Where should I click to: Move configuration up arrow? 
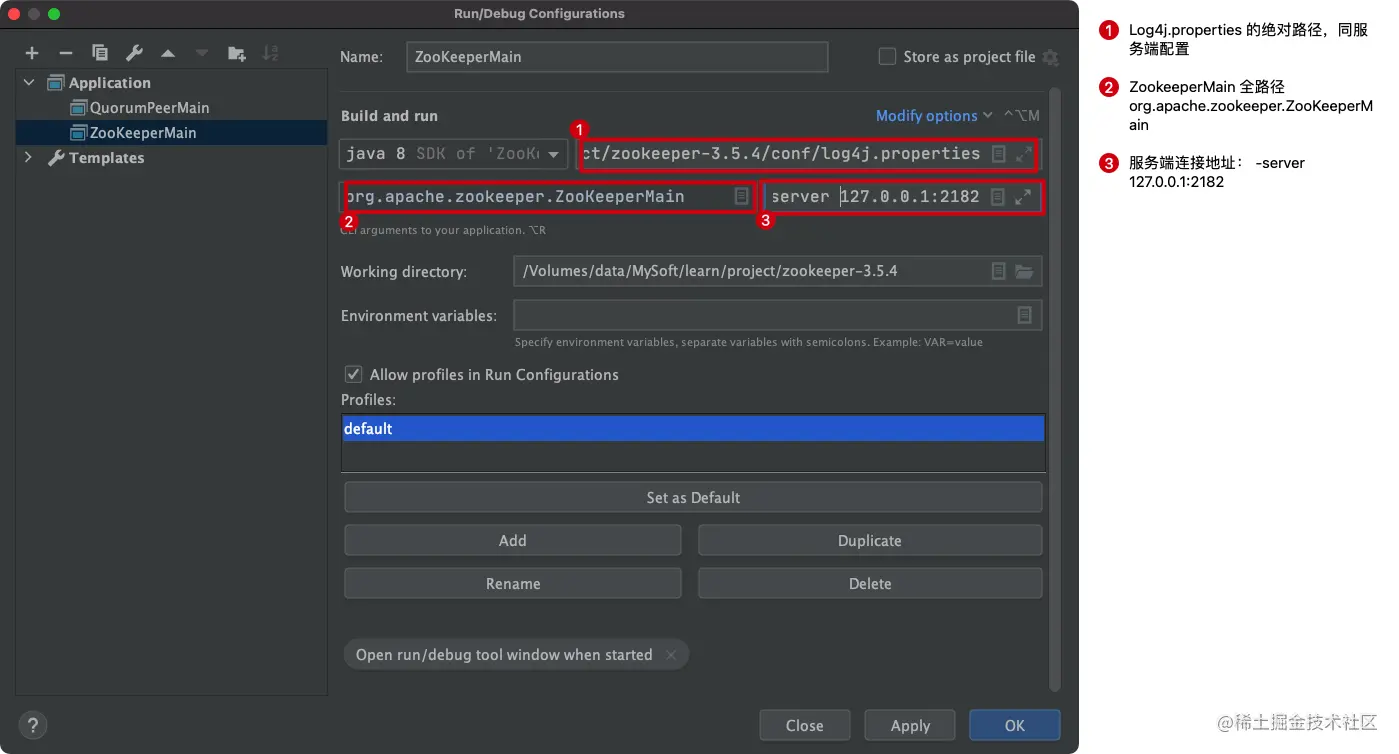click(168, 53)
